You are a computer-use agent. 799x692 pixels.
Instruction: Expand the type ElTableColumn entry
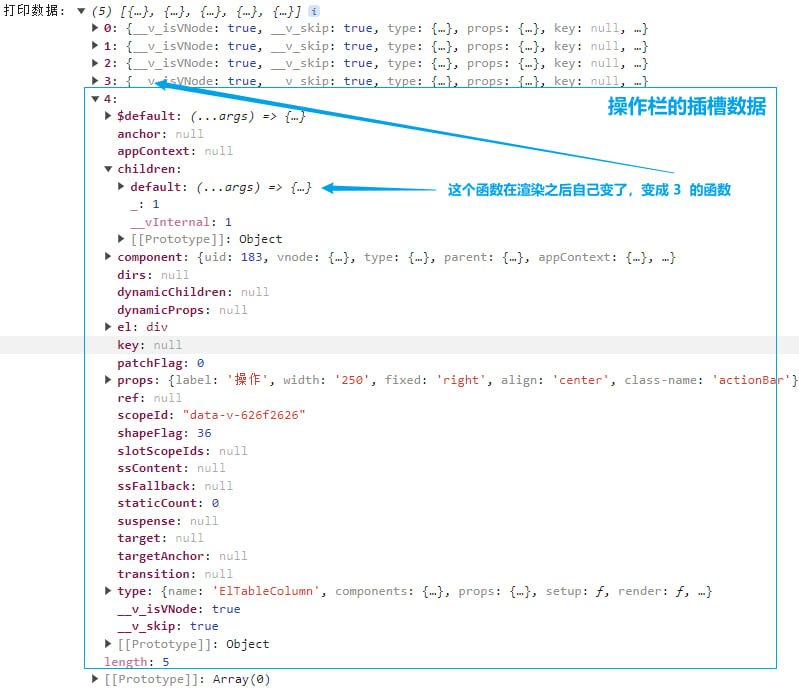[x=108, y=591]
